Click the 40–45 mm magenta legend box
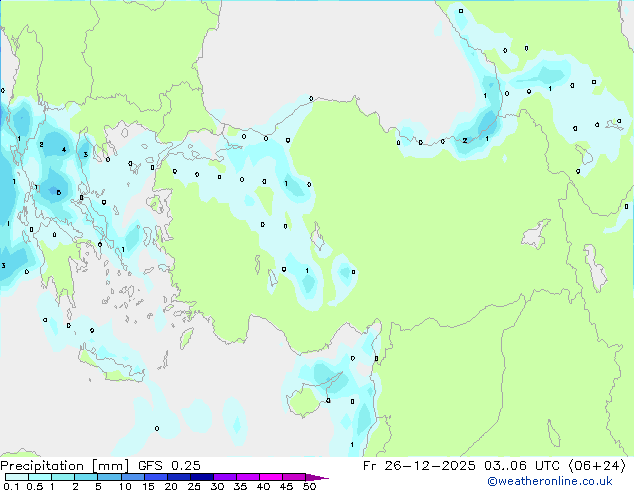 (x=271, y=477)
